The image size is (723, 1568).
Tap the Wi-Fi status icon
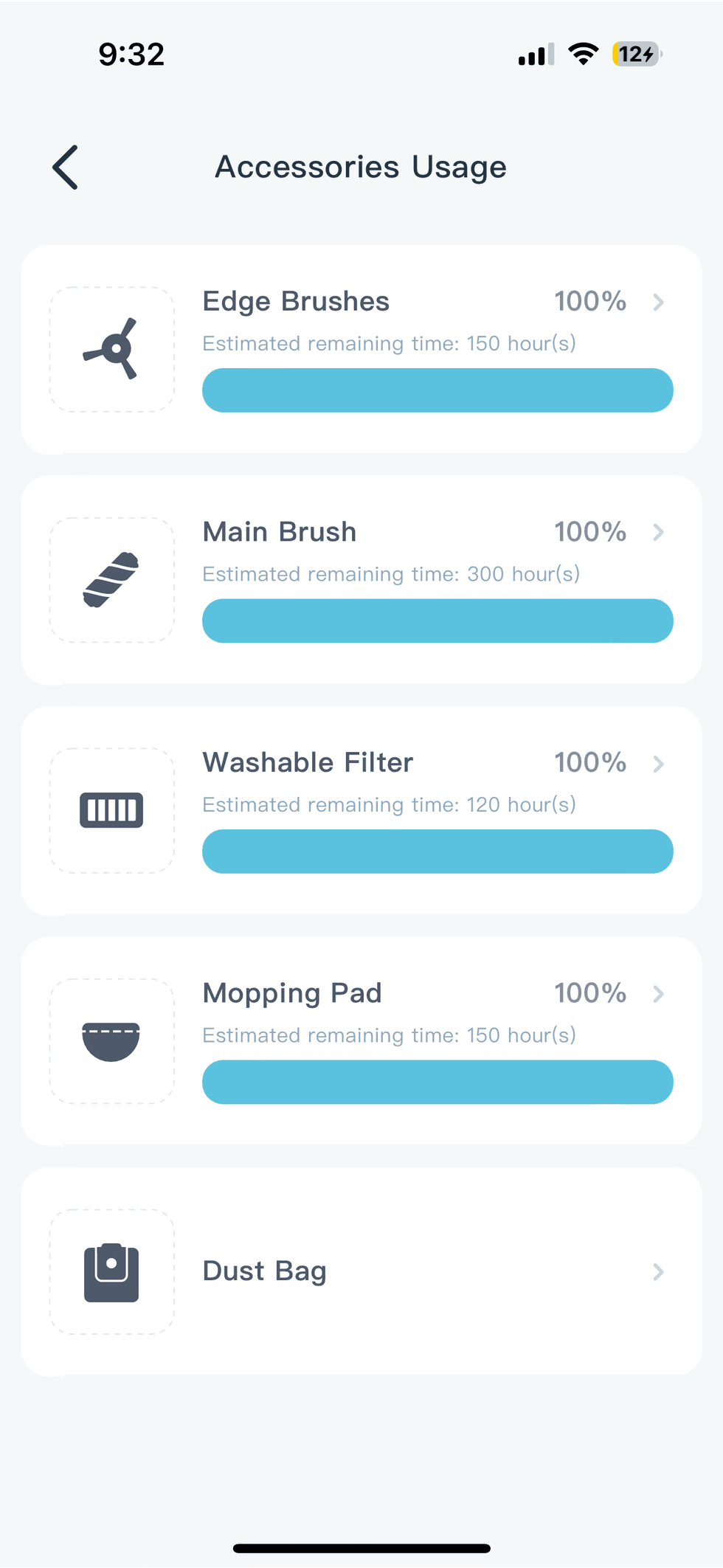click(584, 55)
